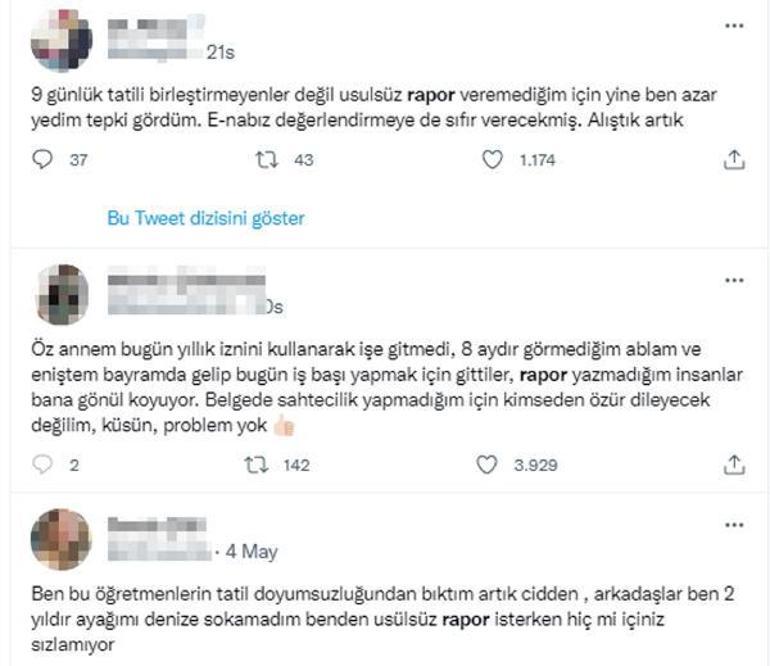The width and height of the screenshot is (770, 666).
Task: Reply to the tweet with 37 comments
Action: coord(42,160)
